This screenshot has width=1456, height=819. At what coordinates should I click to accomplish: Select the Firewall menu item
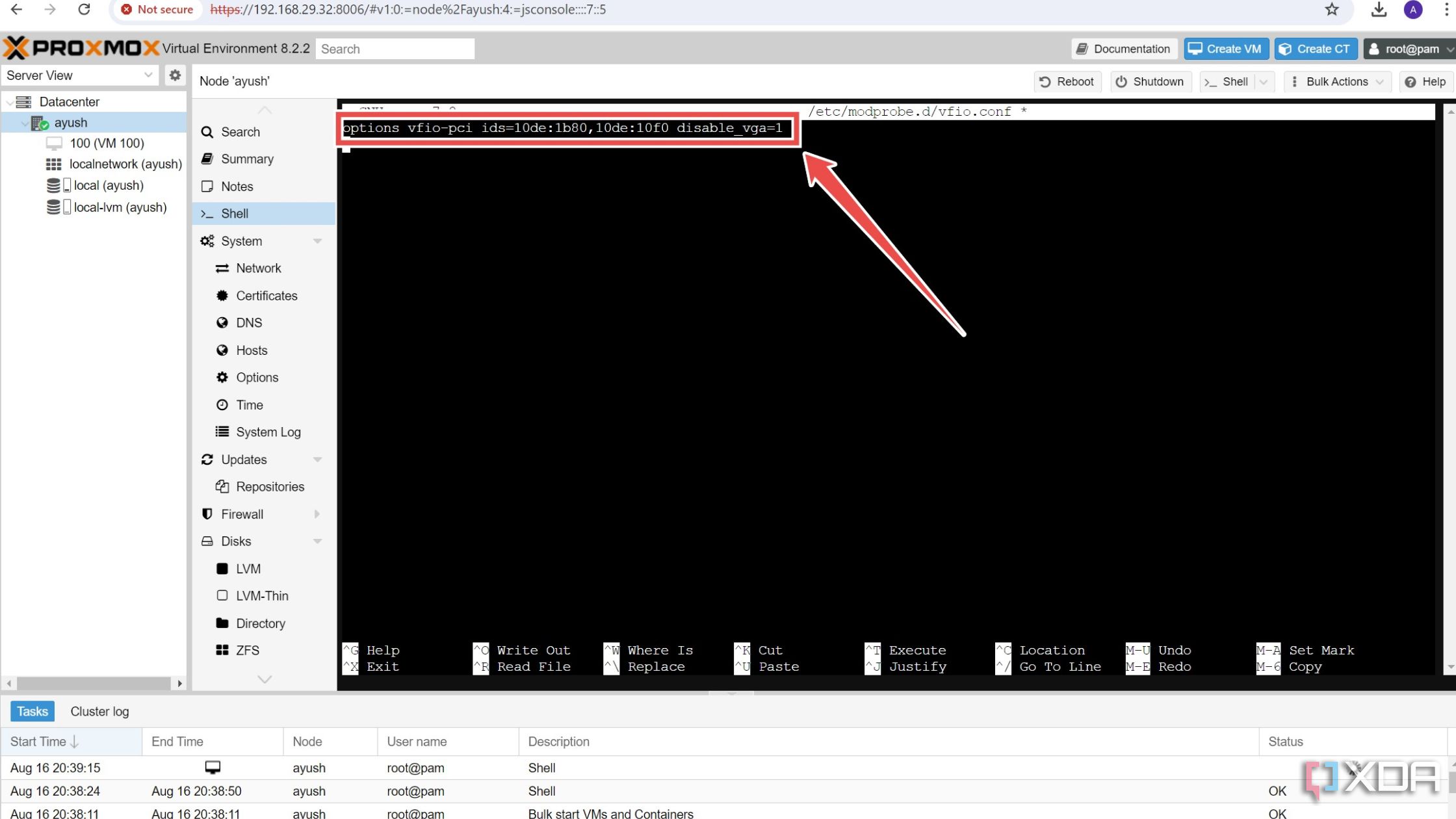243,513
